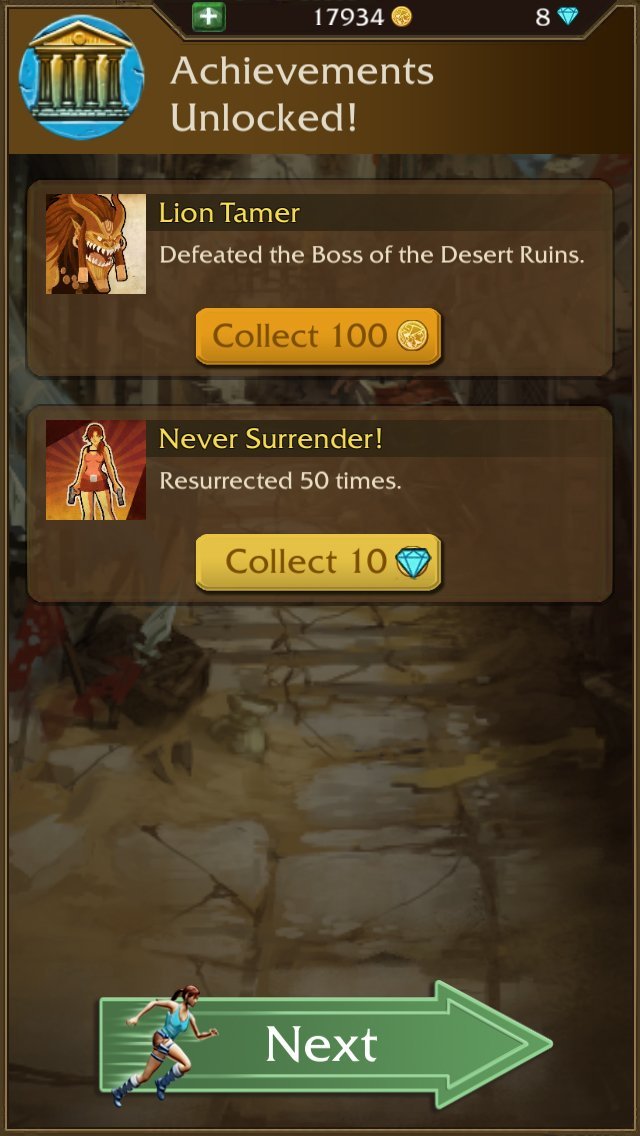Click the Lion Tamer achievement title
The height and width of the screenshot is (1136, 640).
[229, 213]
